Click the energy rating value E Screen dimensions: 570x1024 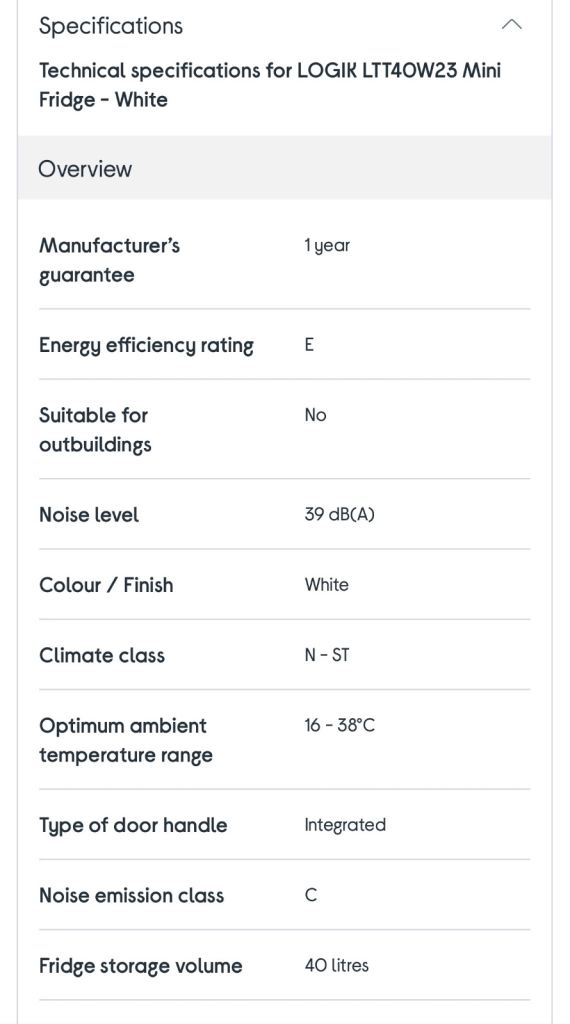309,344
